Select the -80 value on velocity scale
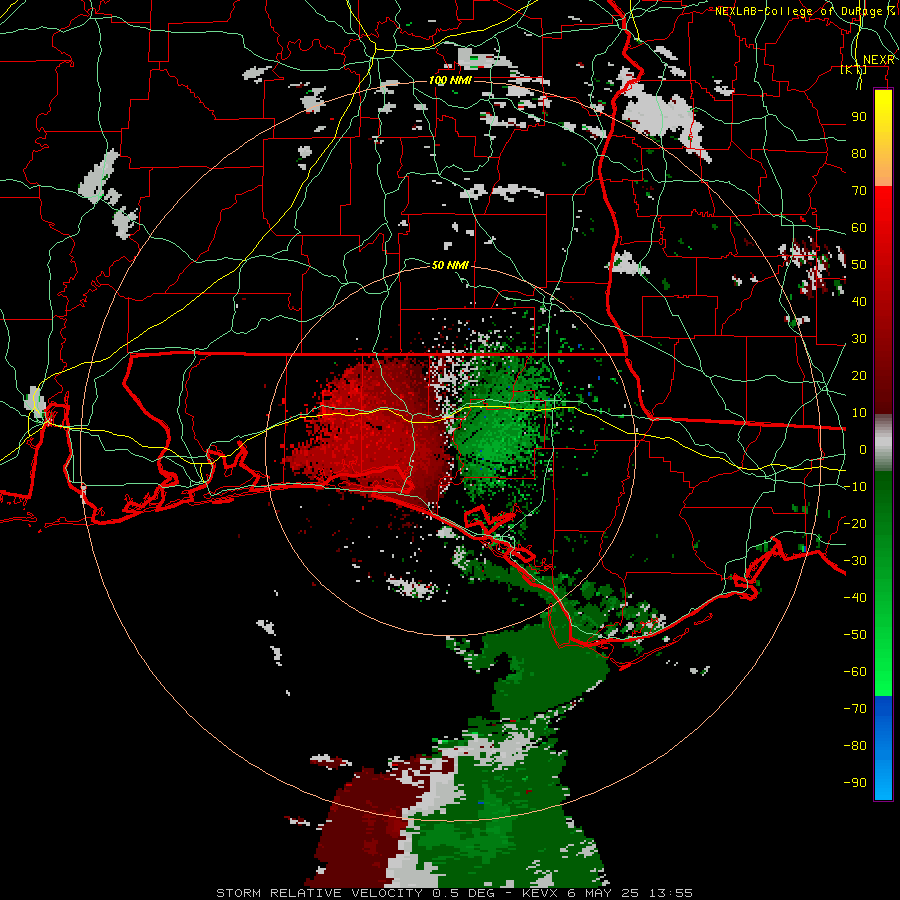 point(855,746)
